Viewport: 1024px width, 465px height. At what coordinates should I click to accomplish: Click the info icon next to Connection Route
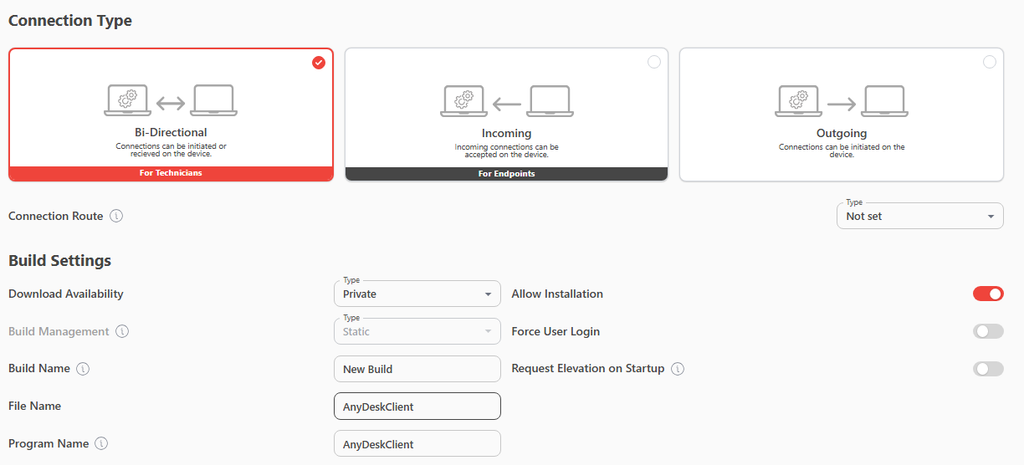click(x=116, y=216)
